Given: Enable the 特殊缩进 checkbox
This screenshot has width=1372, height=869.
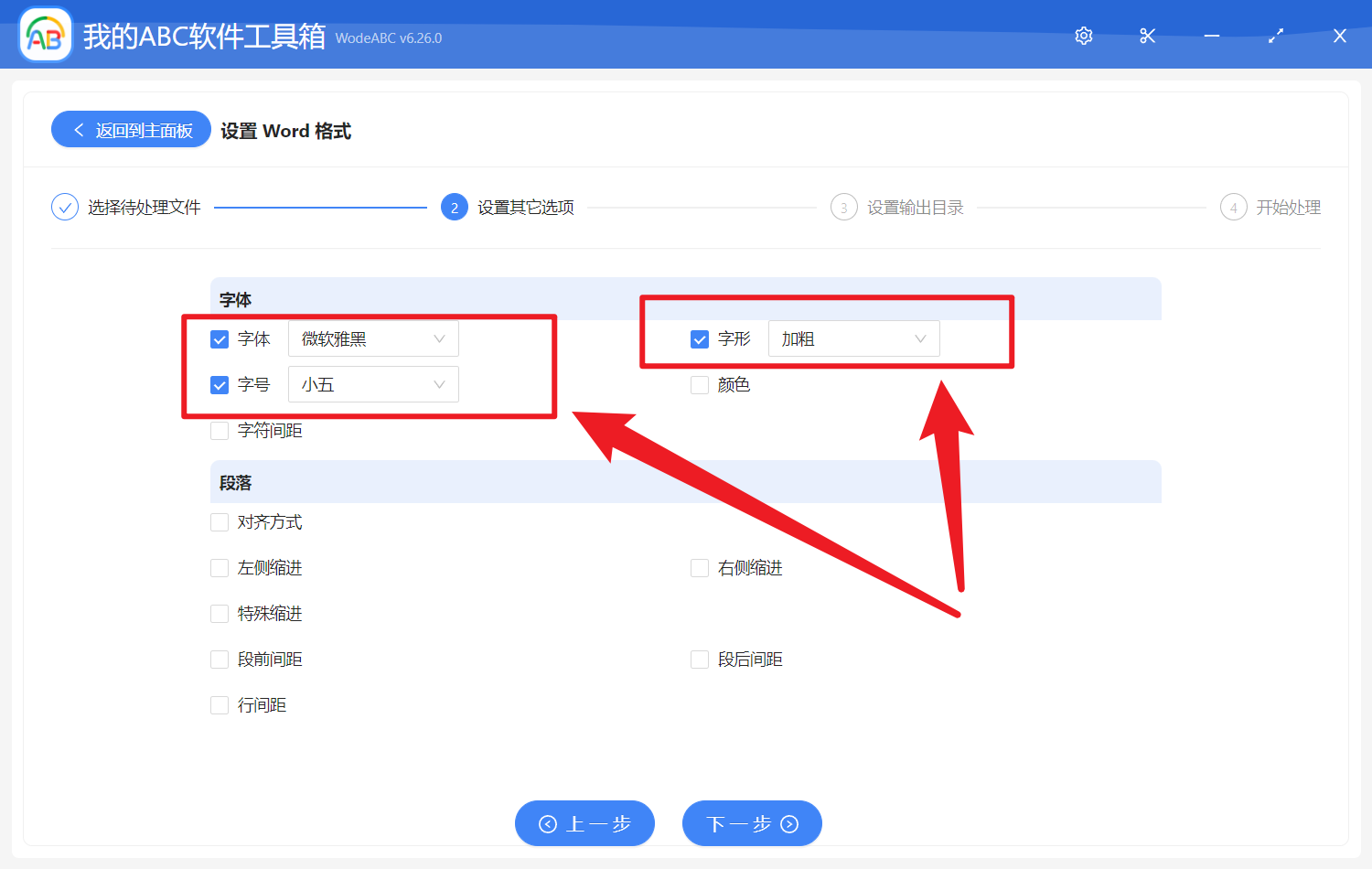Looking at the screenshot, I should tap(220, 614).
